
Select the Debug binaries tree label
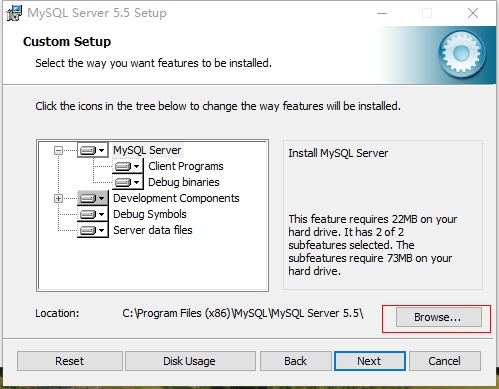click(x=184, y=182)
